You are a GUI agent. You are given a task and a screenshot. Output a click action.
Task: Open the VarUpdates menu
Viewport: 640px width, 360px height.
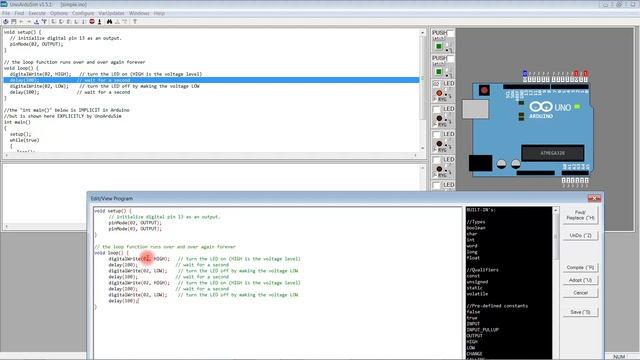point(111,13)
